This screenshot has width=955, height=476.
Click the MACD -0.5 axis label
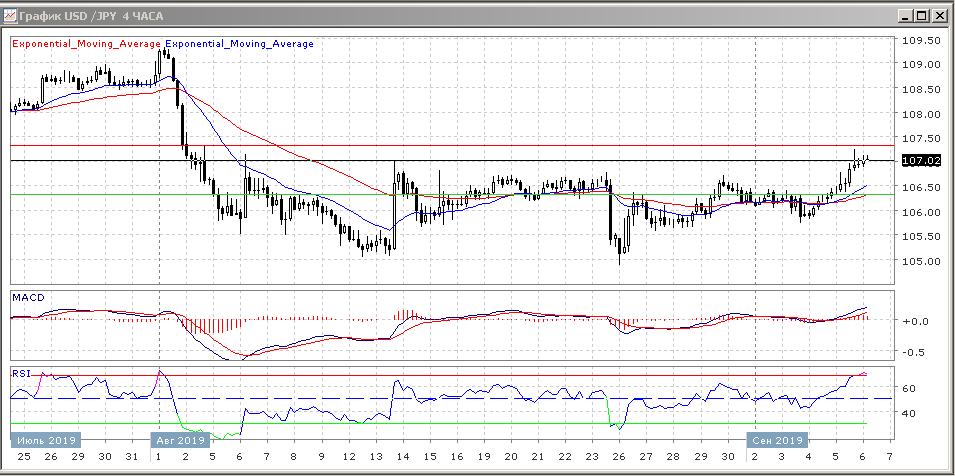[x=914, y=352]
